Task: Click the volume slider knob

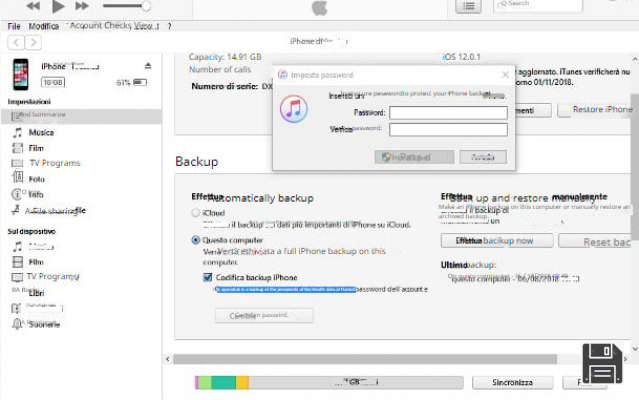Action: pyautogui.click(x=146, y=6)
